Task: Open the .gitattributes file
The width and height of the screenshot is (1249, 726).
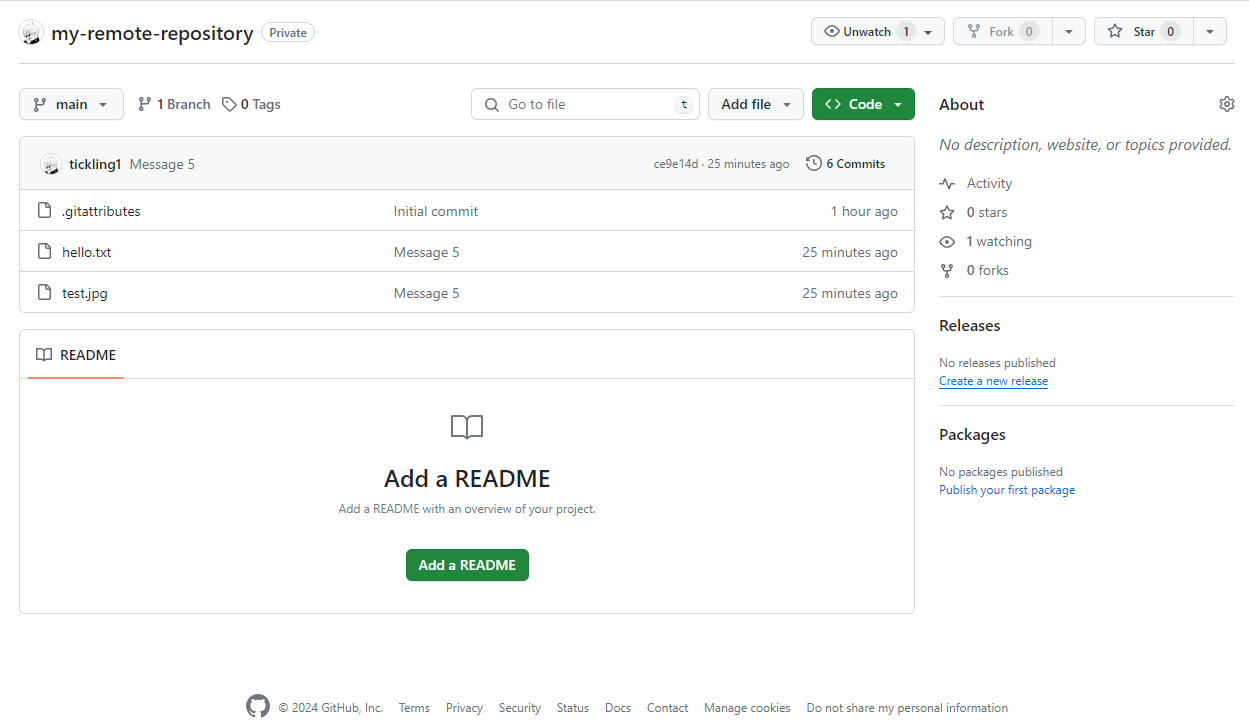Action: tap(101, 211)
